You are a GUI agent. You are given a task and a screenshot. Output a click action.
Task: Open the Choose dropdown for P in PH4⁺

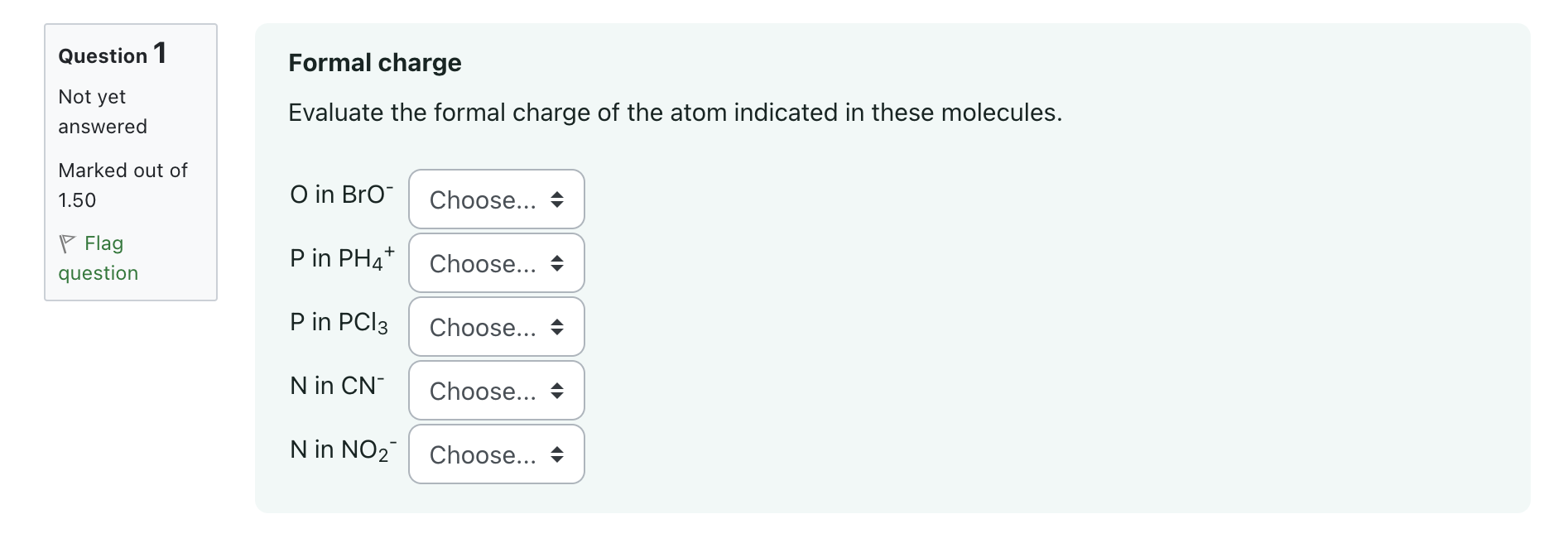495,263
